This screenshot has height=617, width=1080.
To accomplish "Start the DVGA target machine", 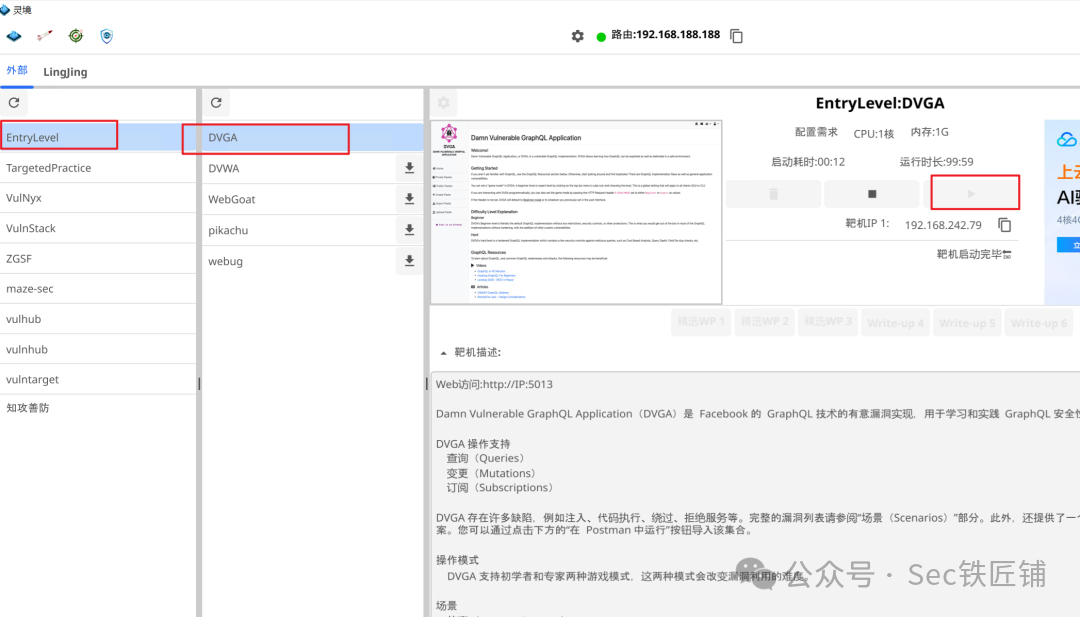I will tap(971, 194).
